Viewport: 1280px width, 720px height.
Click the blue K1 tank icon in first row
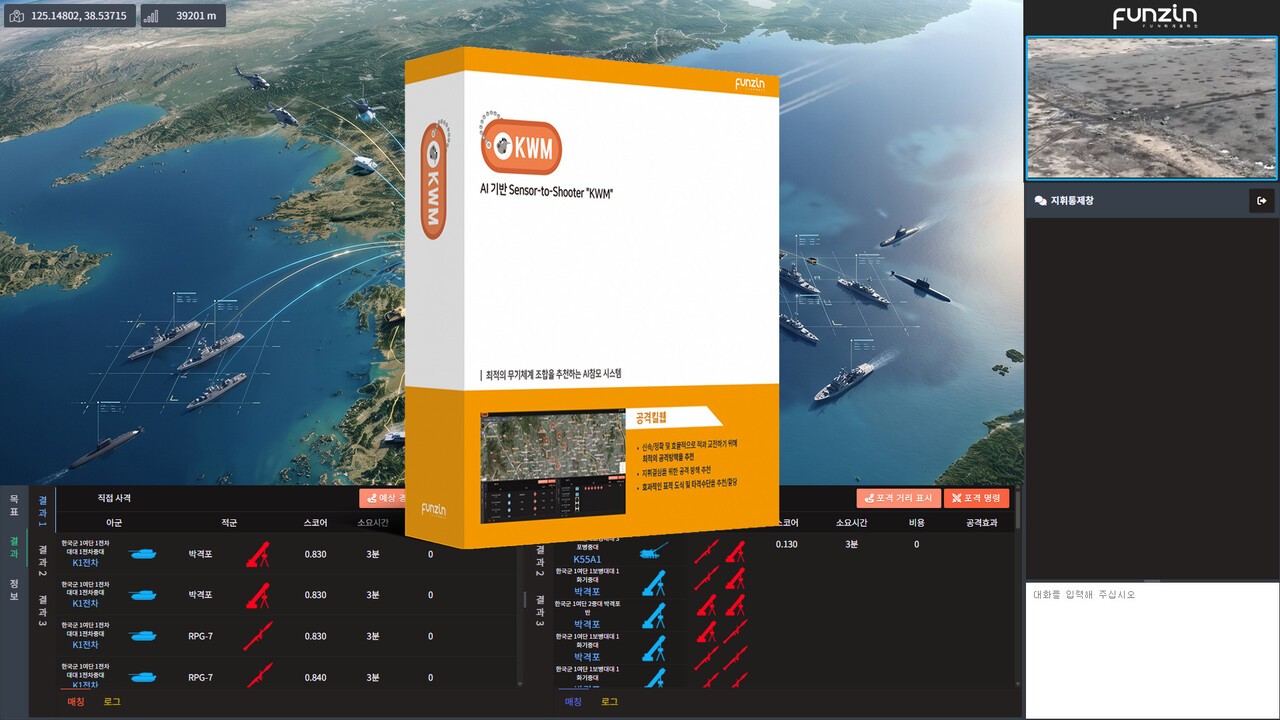142,553
